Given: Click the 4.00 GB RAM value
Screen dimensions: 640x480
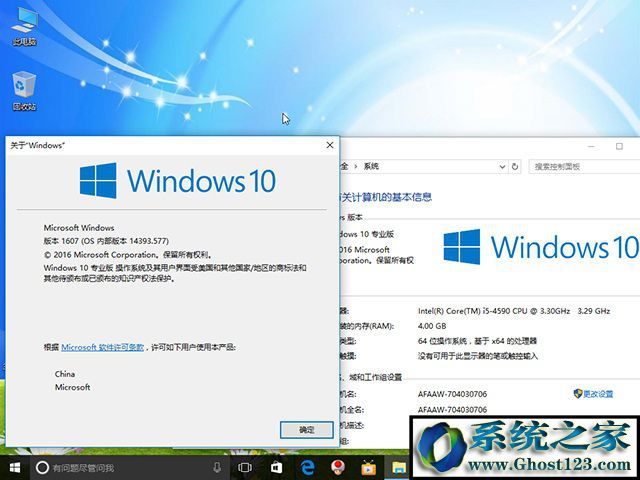Looking at the screenshot, I should click(432, 326).
